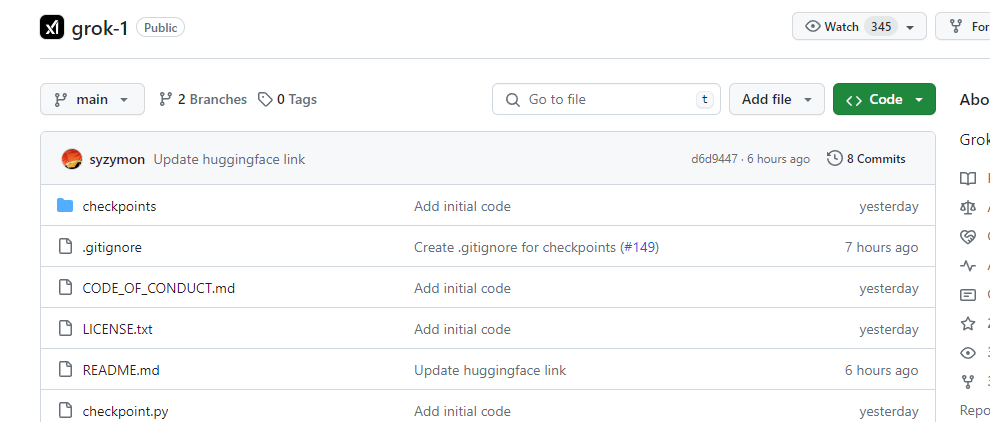Screen dimensions: 990x422
Task: Click the LICENSE.txt file icon
Action: click(x=65, y=329)
